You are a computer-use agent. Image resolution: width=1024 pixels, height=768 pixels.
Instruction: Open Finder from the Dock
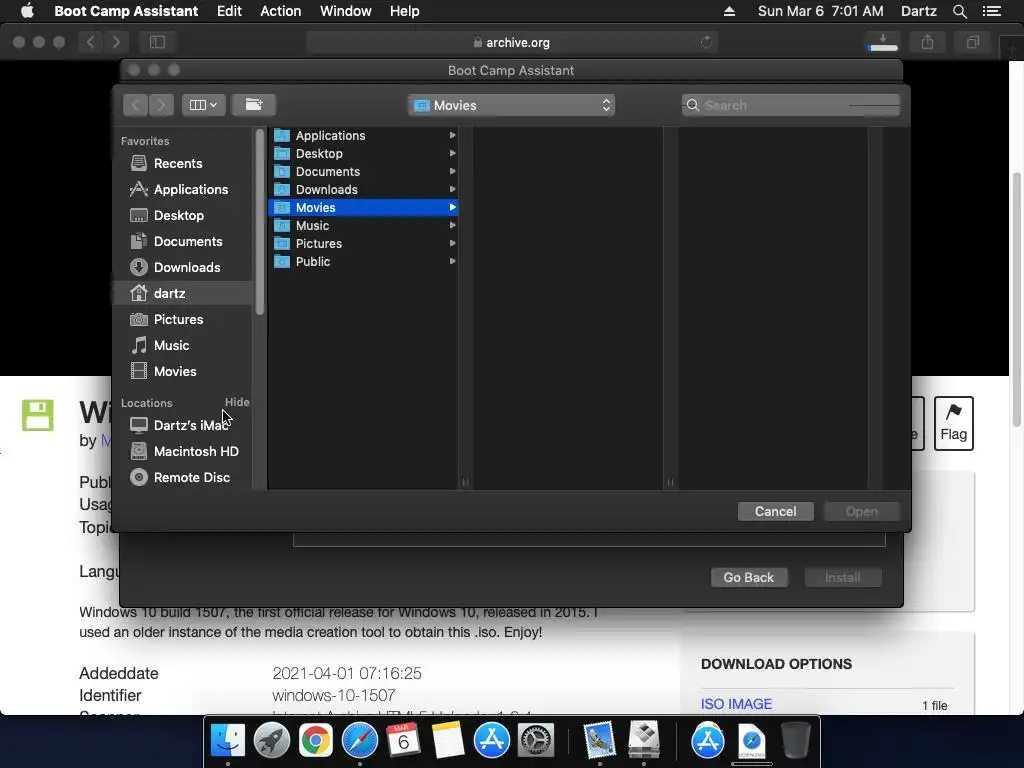point(228,741)
